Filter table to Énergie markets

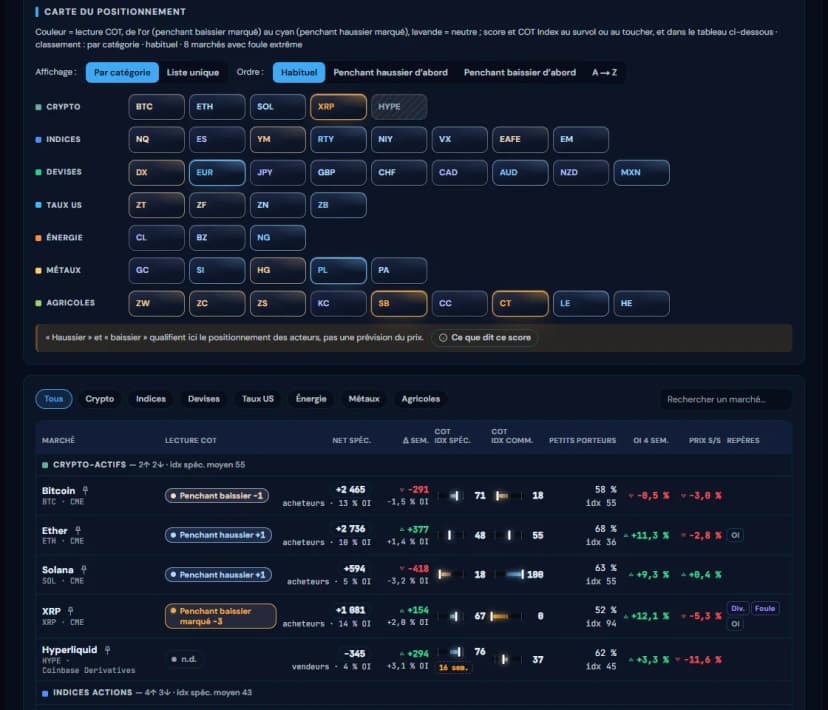311,399
